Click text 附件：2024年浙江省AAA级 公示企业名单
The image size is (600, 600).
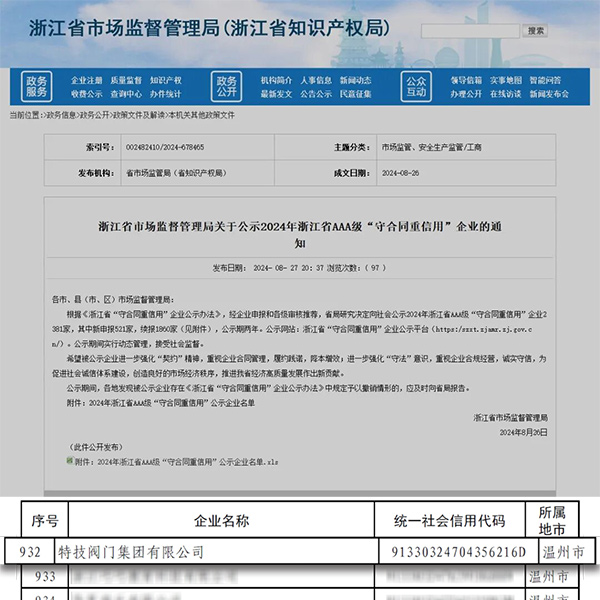[161, 403]
